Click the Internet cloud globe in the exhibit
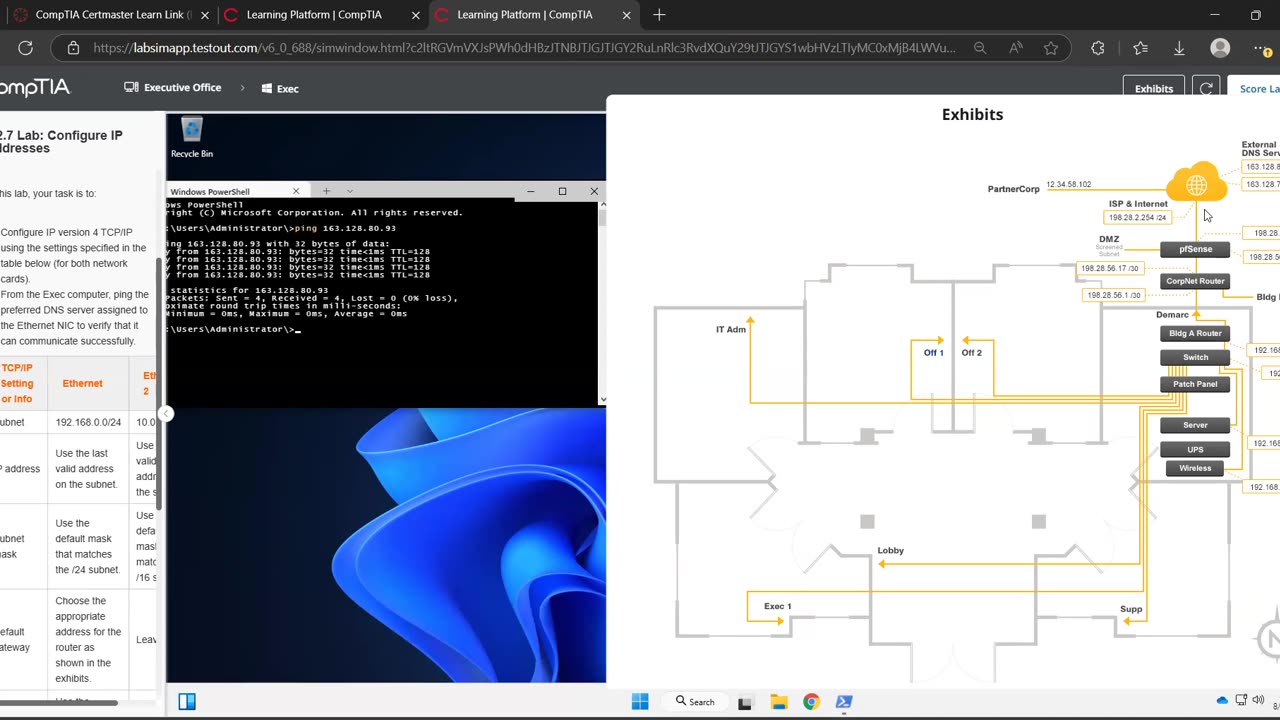Screen dimensions: 1280x720 (x=1196, y=184)
